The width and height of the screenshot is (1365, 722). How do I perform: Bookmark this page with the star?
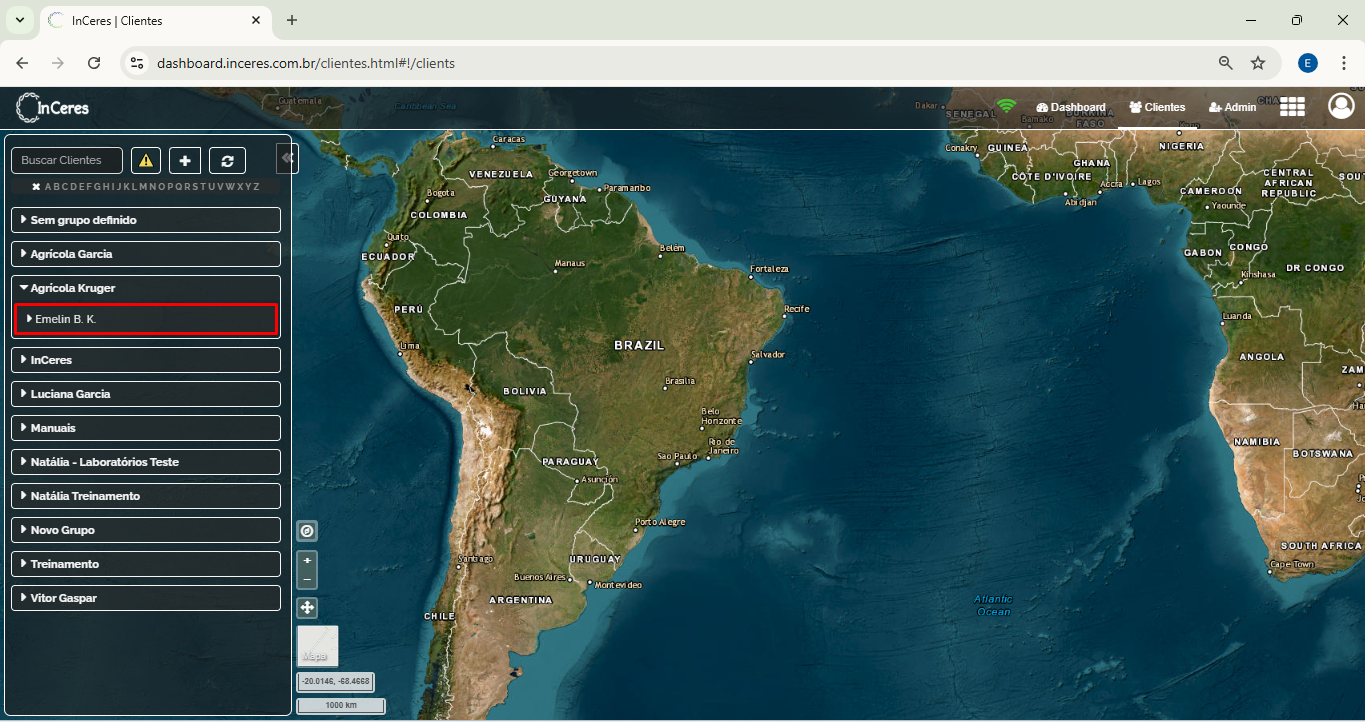[1258, 63]
